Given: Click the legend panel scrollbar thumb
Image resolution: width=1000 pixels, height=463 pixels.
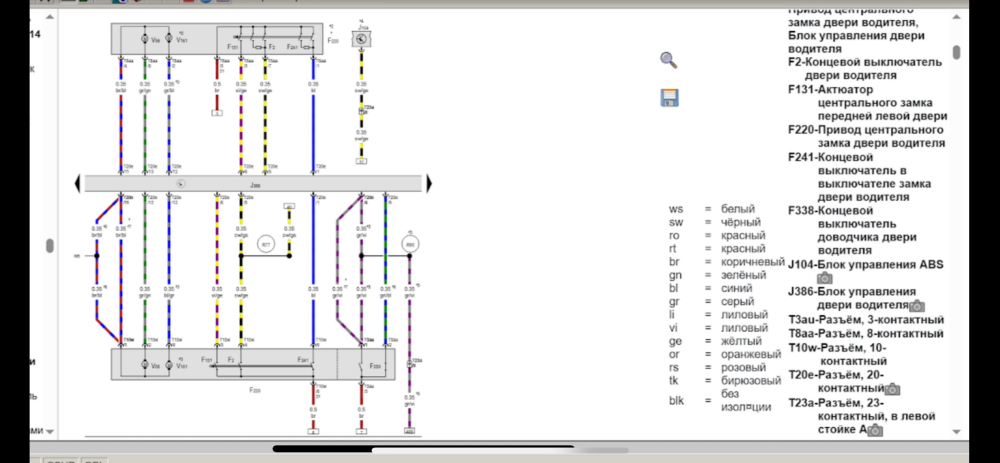Looking at the screenshot, I should click(957, 52).
